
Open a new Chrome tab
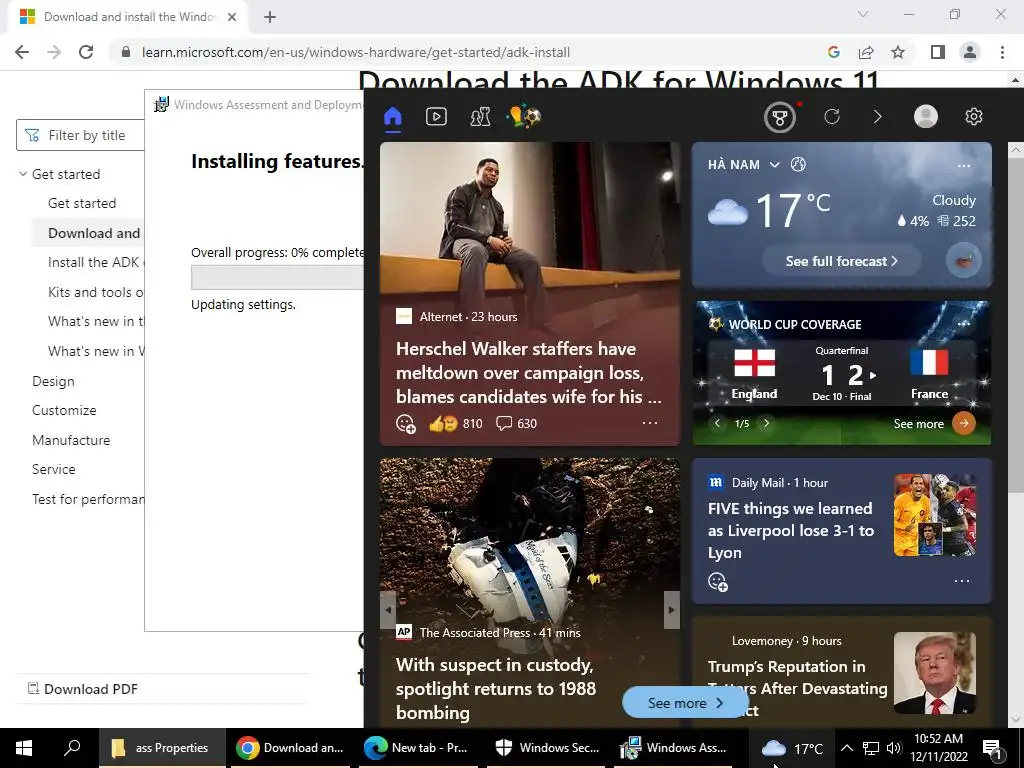[x=270, y=17]
